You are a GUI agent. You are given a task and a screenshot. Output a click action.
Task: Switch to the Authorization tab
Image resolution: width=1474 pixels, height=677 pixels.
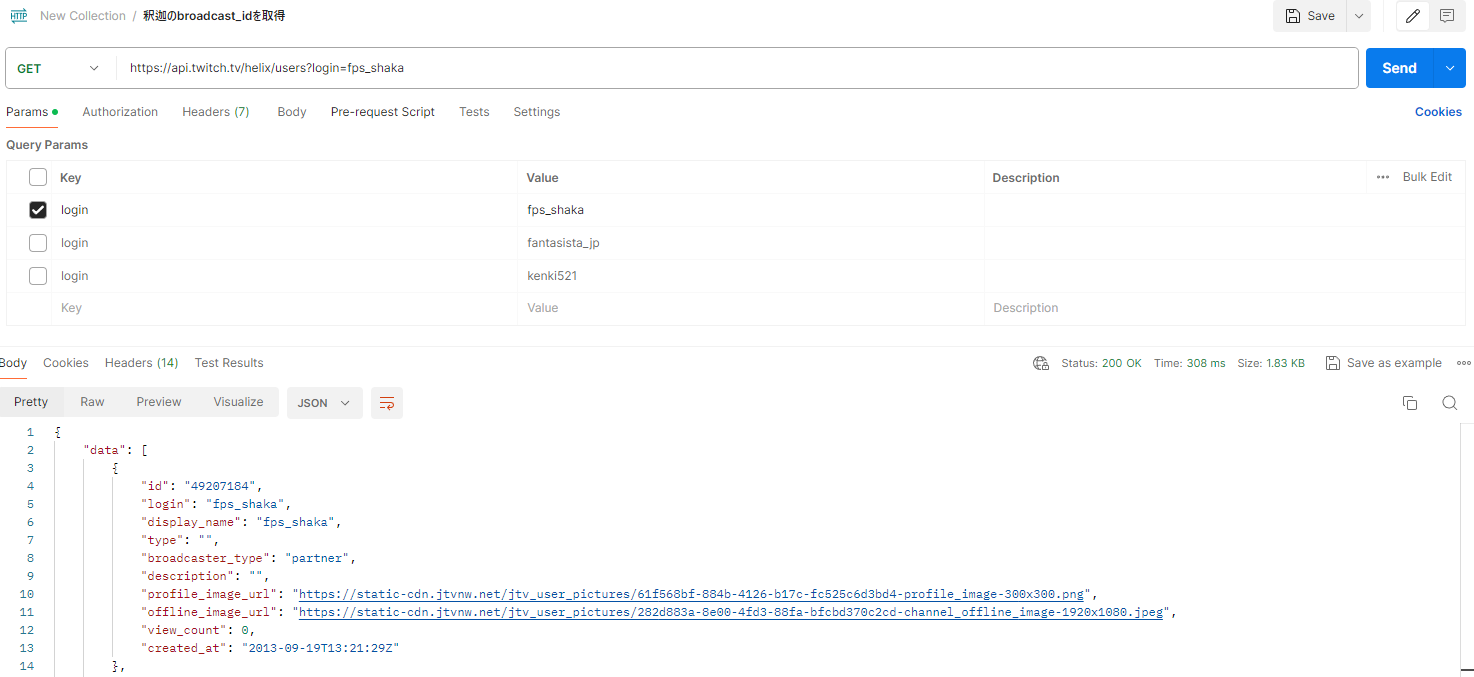click(120, 112)
